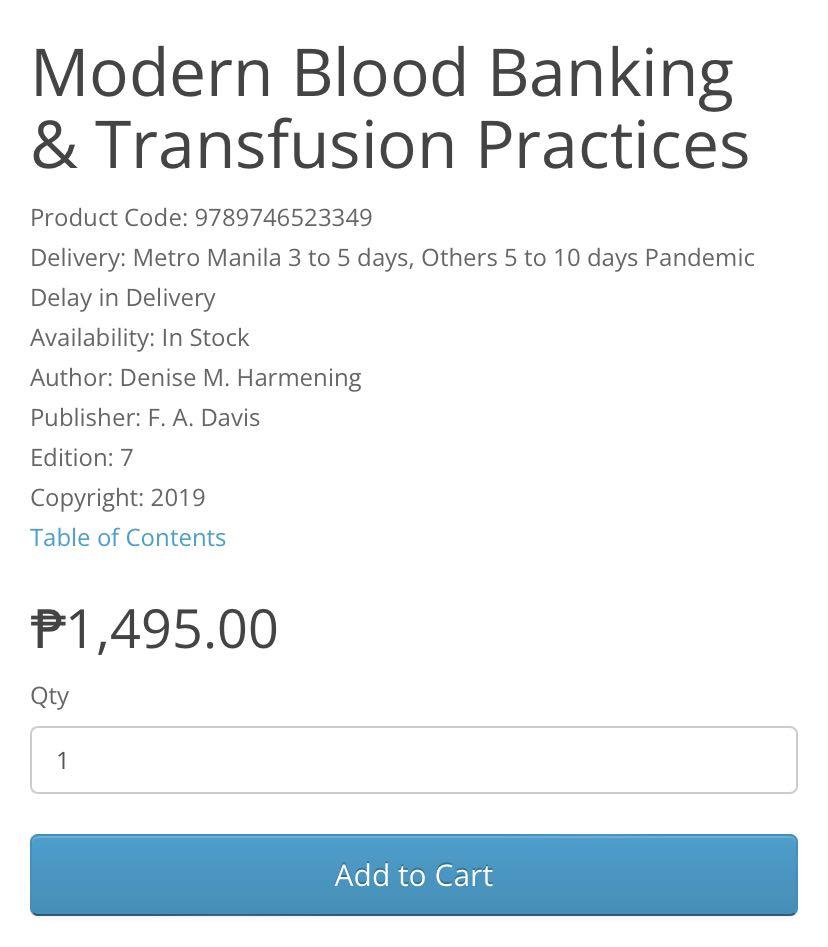Click the peso currency symbol
This screenshot has width=828, height=947.
pos(47,628)
